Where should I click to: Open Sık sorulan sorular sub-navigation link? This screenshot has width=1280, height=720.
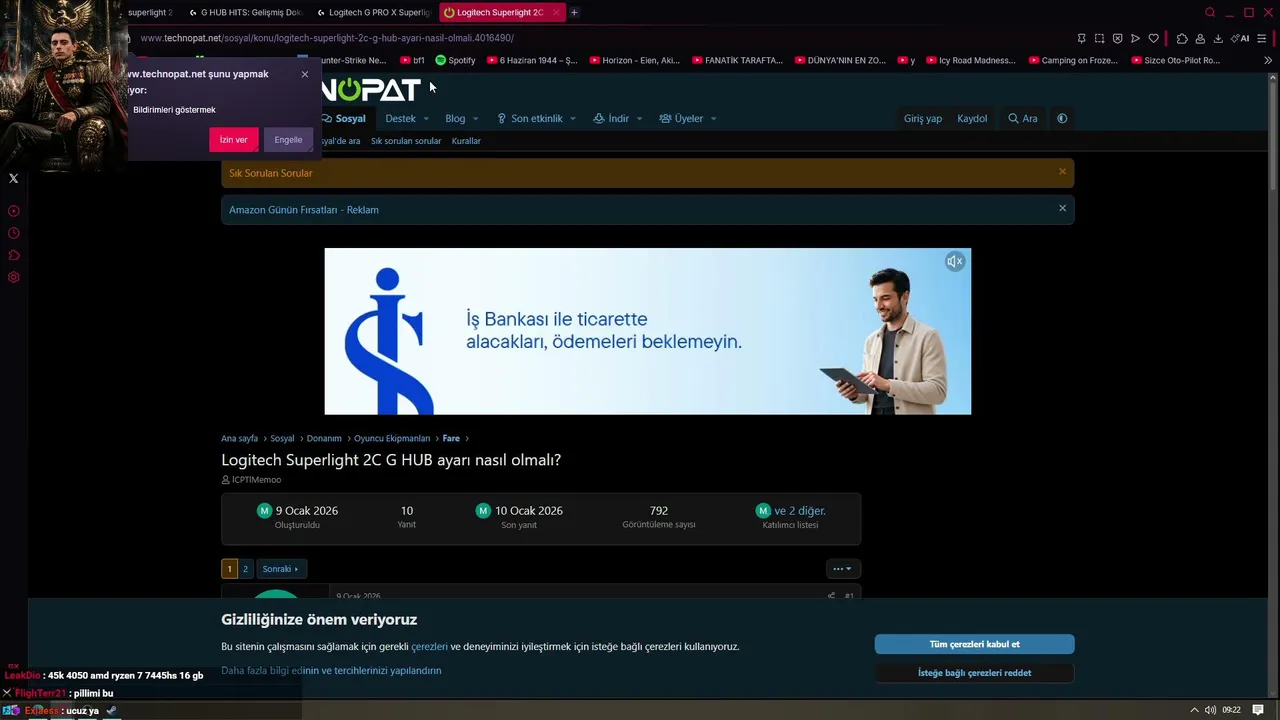[406, 141]
